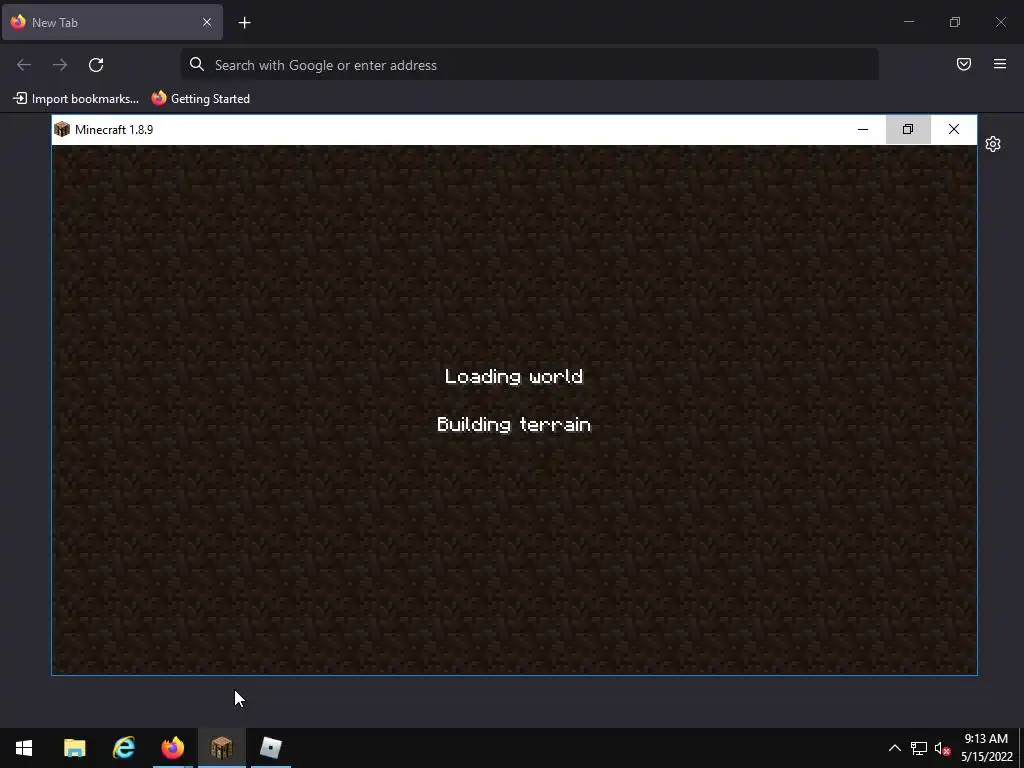Switch to Minecraft on the taskbar
1024x768 pixels.
click(221, 748)
